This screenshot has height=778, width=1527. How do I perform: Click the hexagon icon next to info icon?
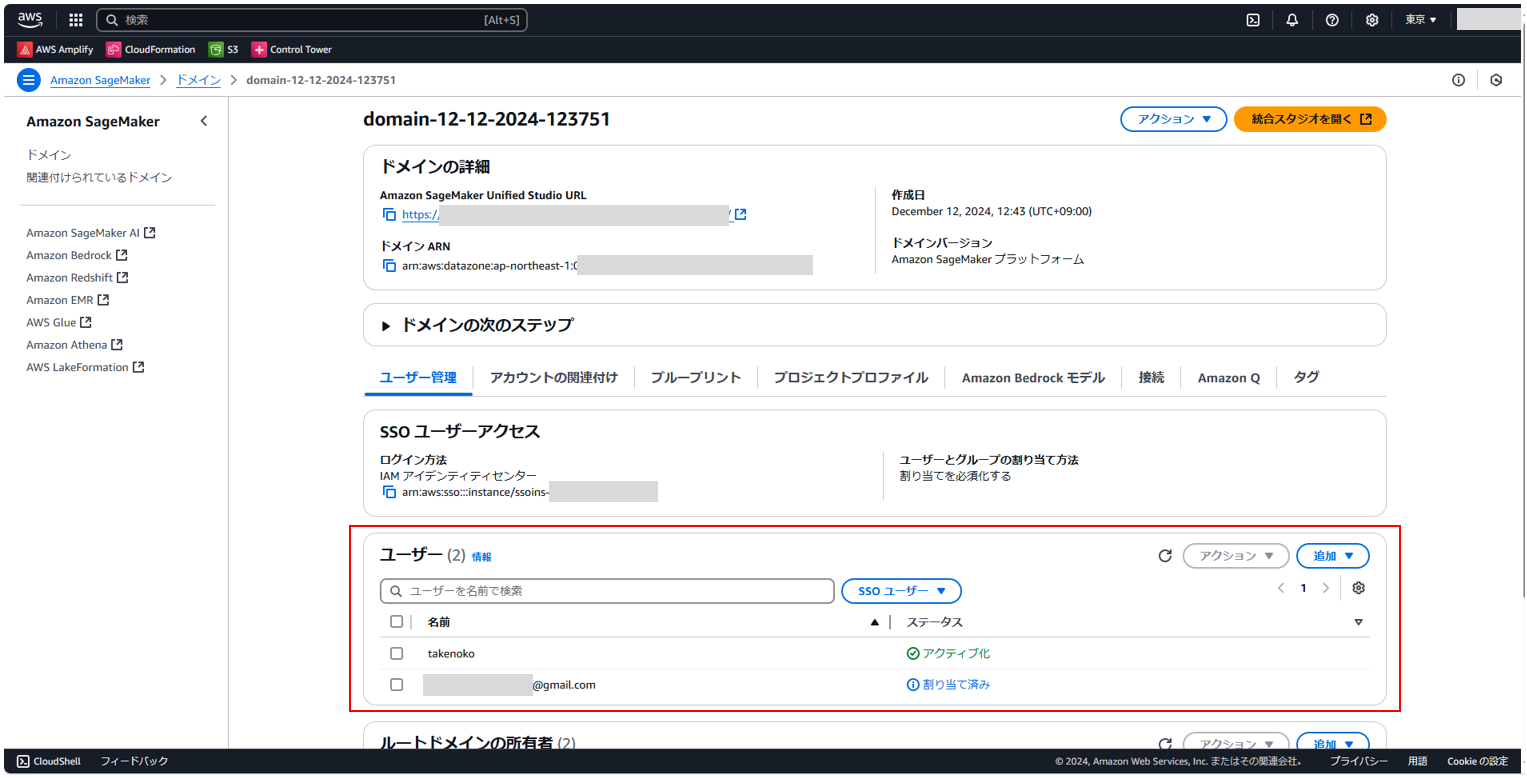pyautogui.click(x=1496, y=80)
